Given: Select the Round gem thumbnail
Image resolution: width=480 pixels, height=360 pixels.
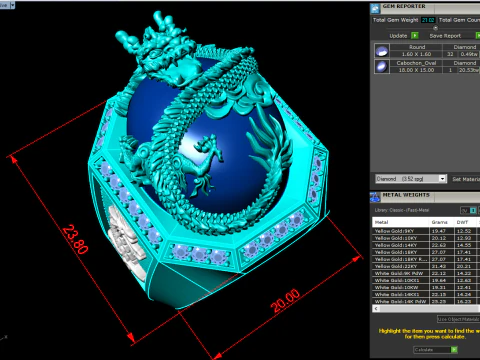Looking at the screenshot, I should (x=382, y=51).
